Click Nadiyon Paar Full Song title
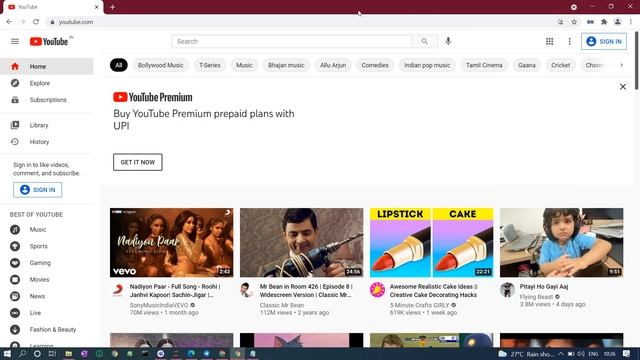Image resolution: width=640 pixels, height=360 pixels. [175, 291]
